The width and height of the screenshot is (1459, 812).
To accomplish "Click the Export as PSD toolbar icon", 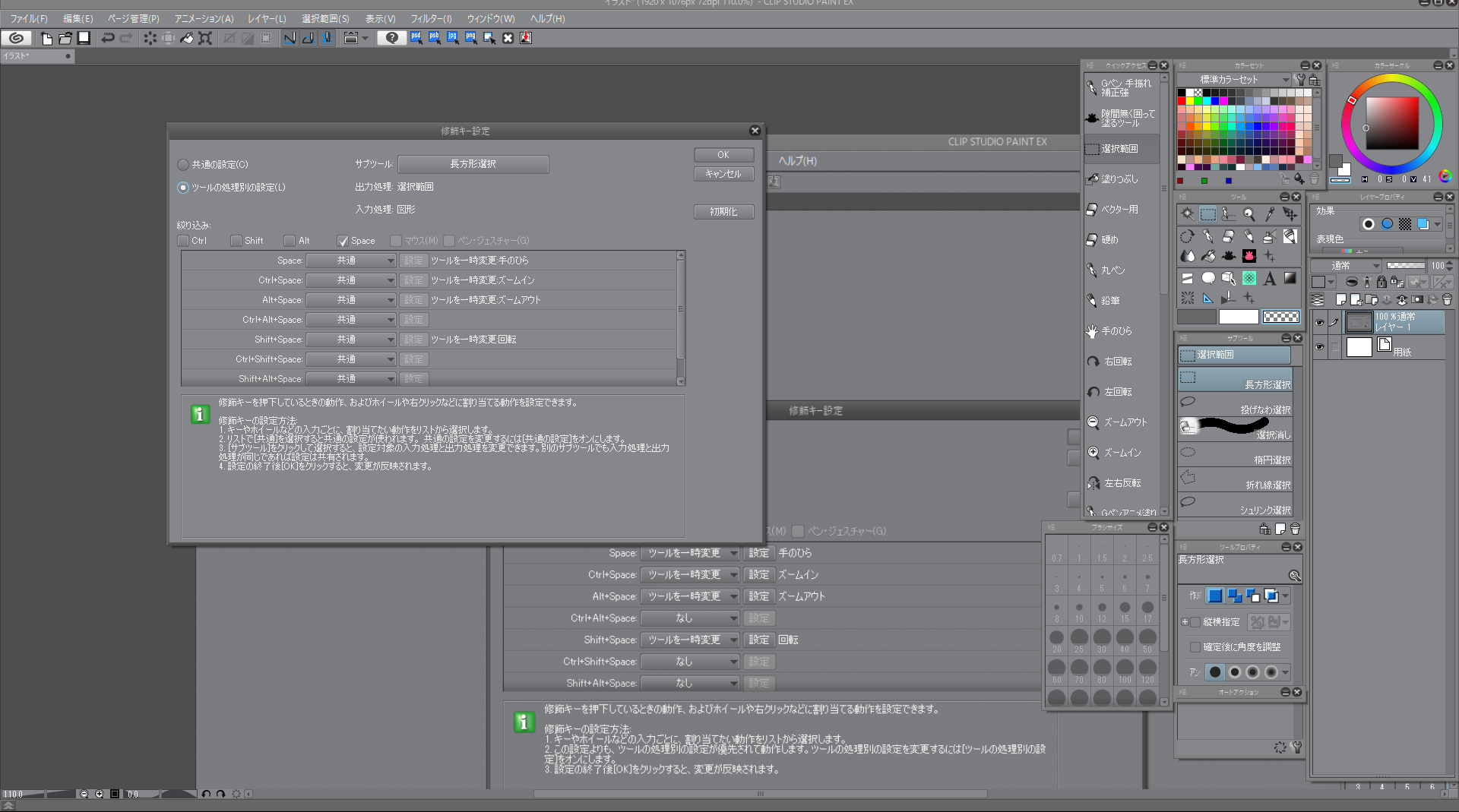I will 416,38.
